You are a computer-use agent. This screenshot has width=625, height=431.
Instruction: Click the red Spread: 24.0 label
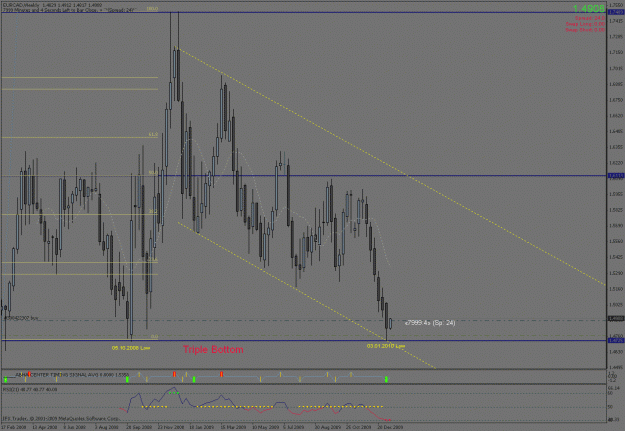click(x=590, y=18)
